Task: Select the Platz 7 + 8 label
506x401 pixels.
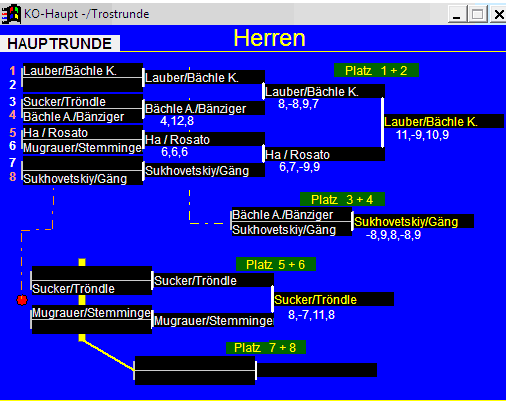Action: [266, 347]
